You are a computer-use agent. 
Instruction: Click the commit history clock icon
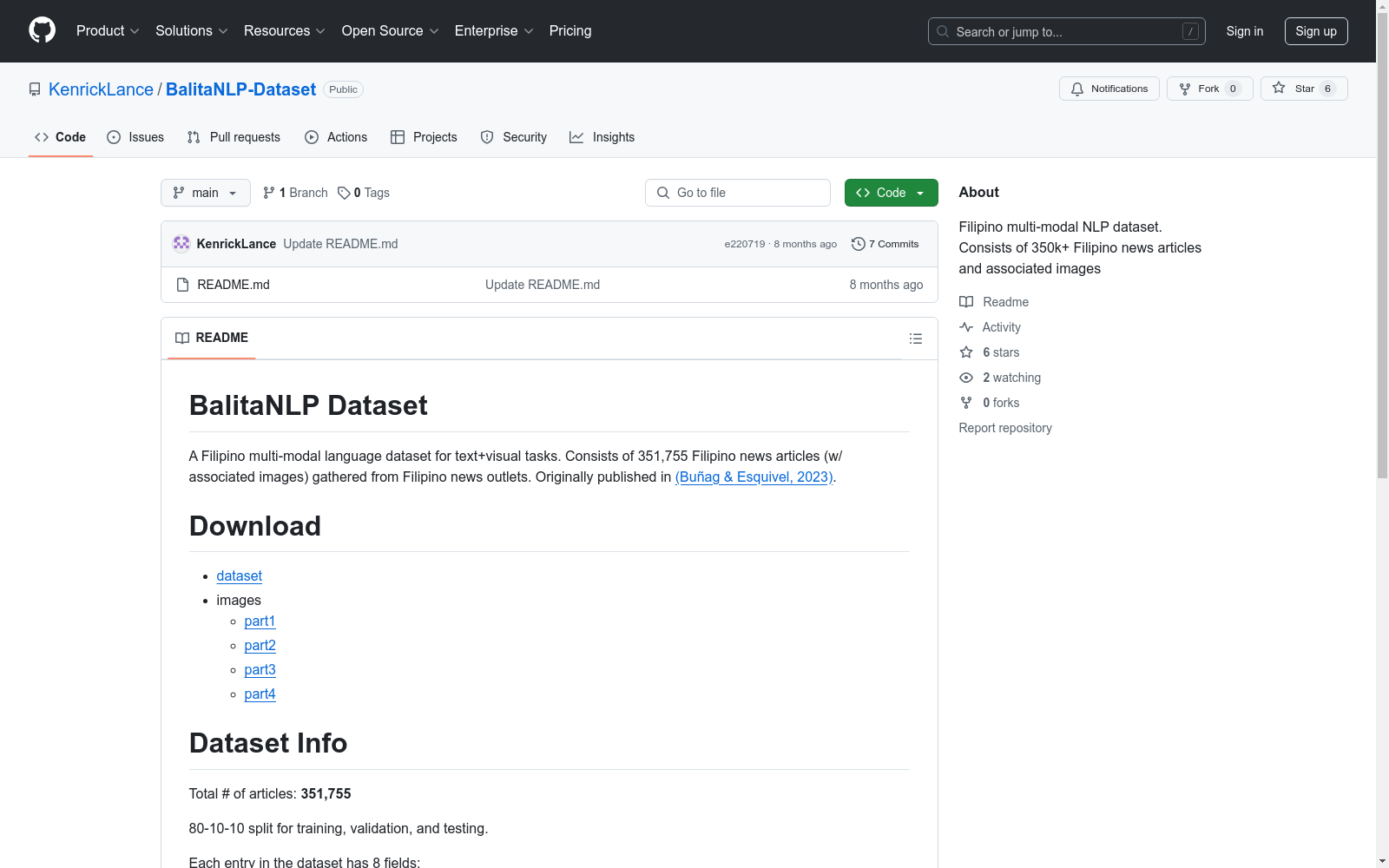coord(859,244)
